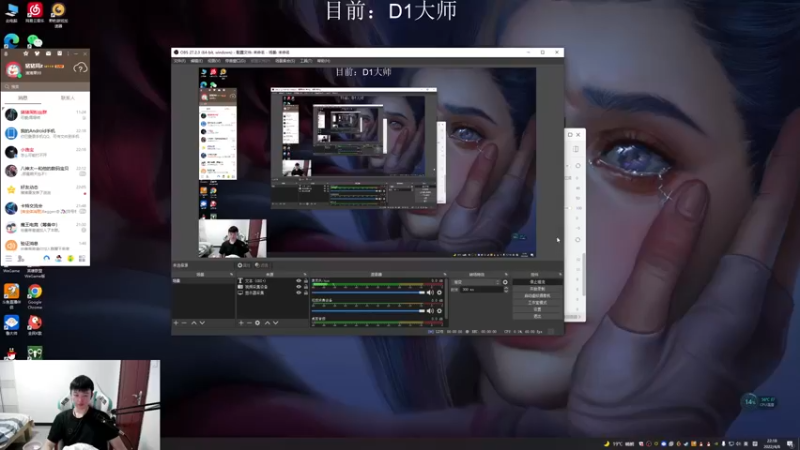Click add friend icon in QQ bottom bar
The image size is (800, 450).
[21, 259]
